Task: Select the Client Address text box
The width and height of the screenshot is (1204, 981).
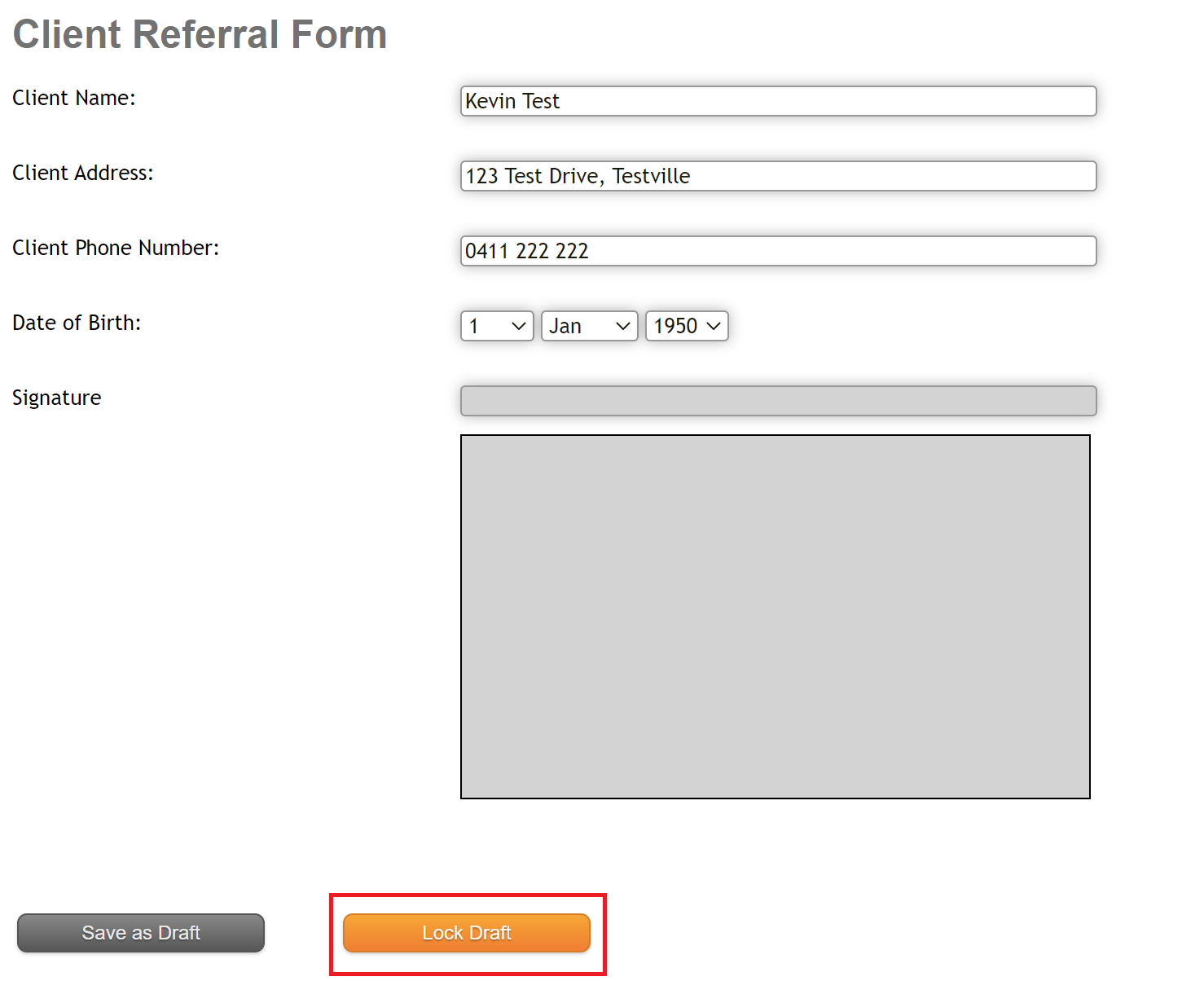Action: tap(777, 176)
